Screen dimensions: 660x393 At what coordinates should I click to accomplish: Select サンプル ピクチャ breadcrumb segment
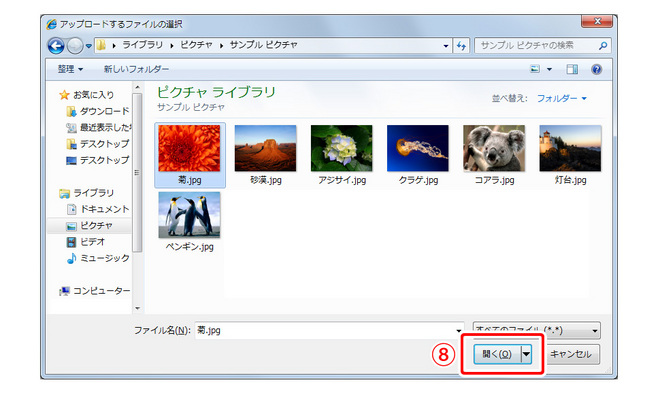click(x=263, y=45)
